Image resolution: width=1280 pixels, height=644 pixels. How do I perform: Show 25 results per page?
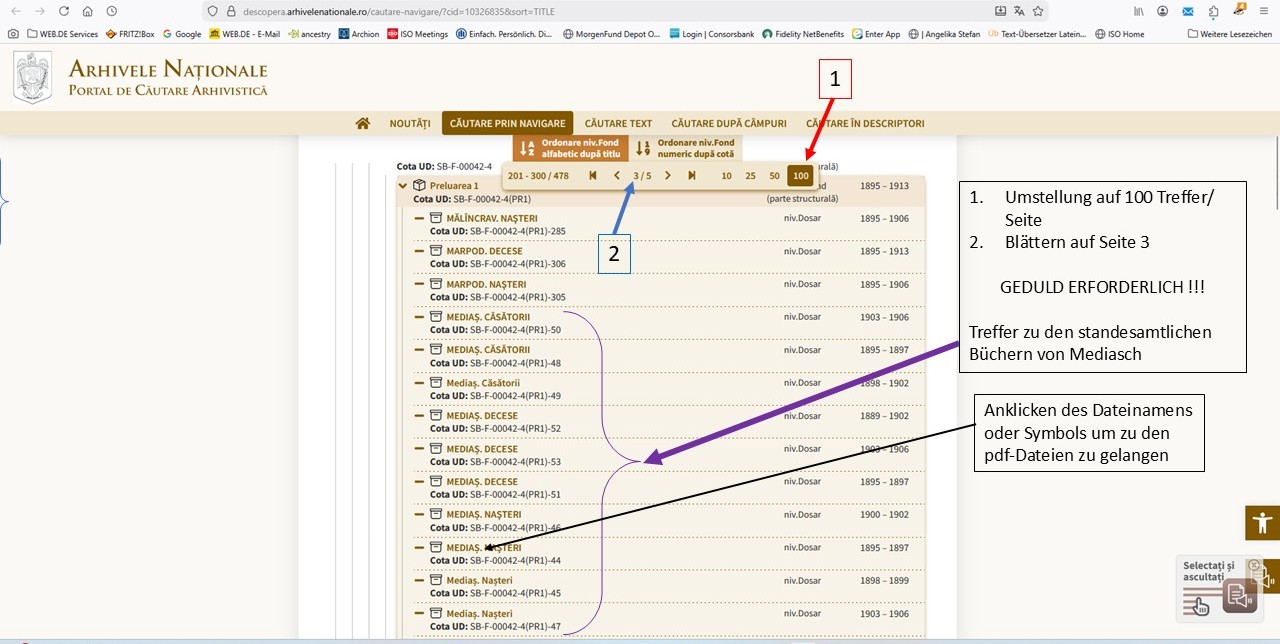(750, 176)
